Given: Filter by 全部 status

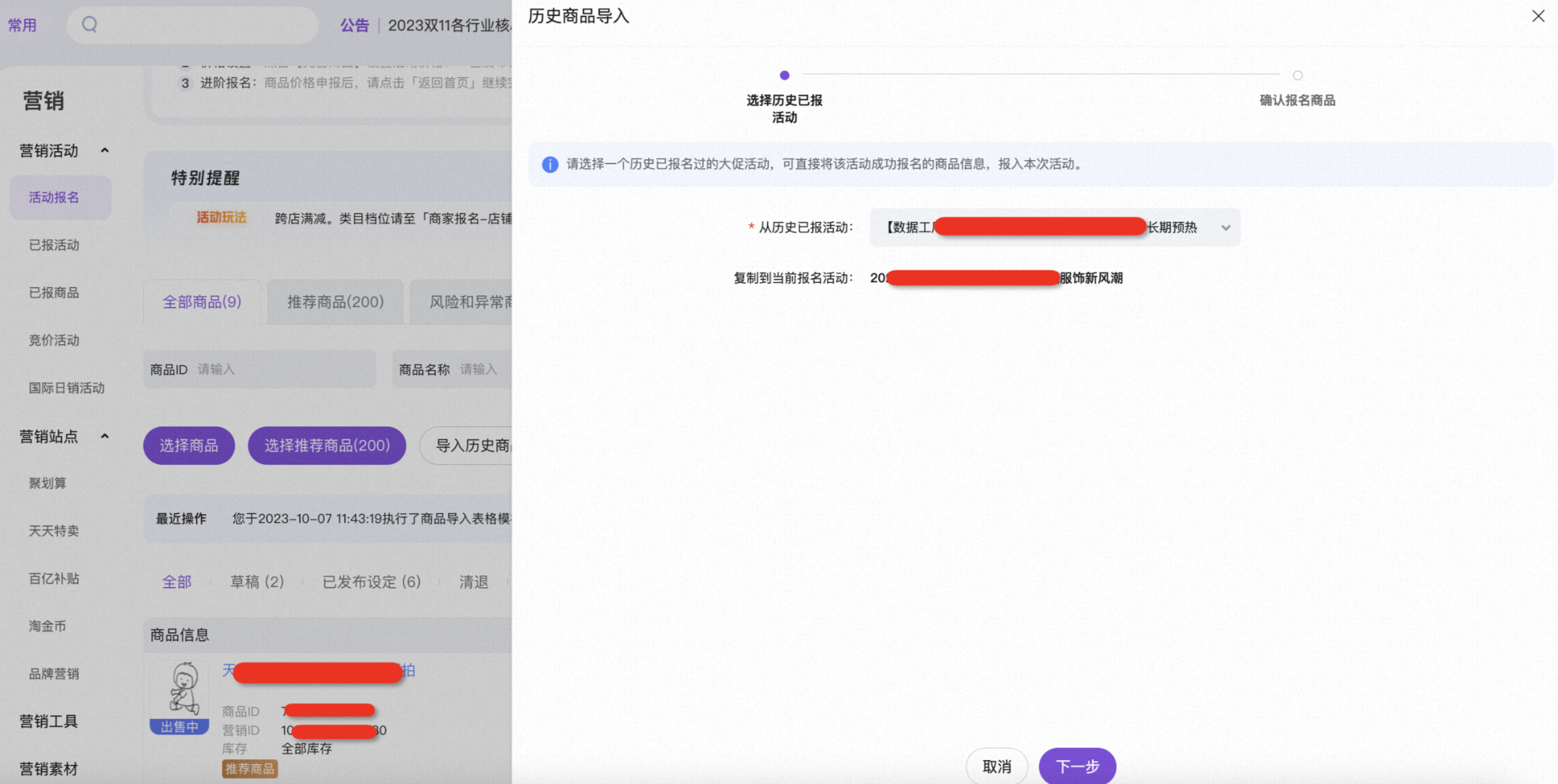Looking at the screenshot, I should pyautogui.click(x=177, y=582).
